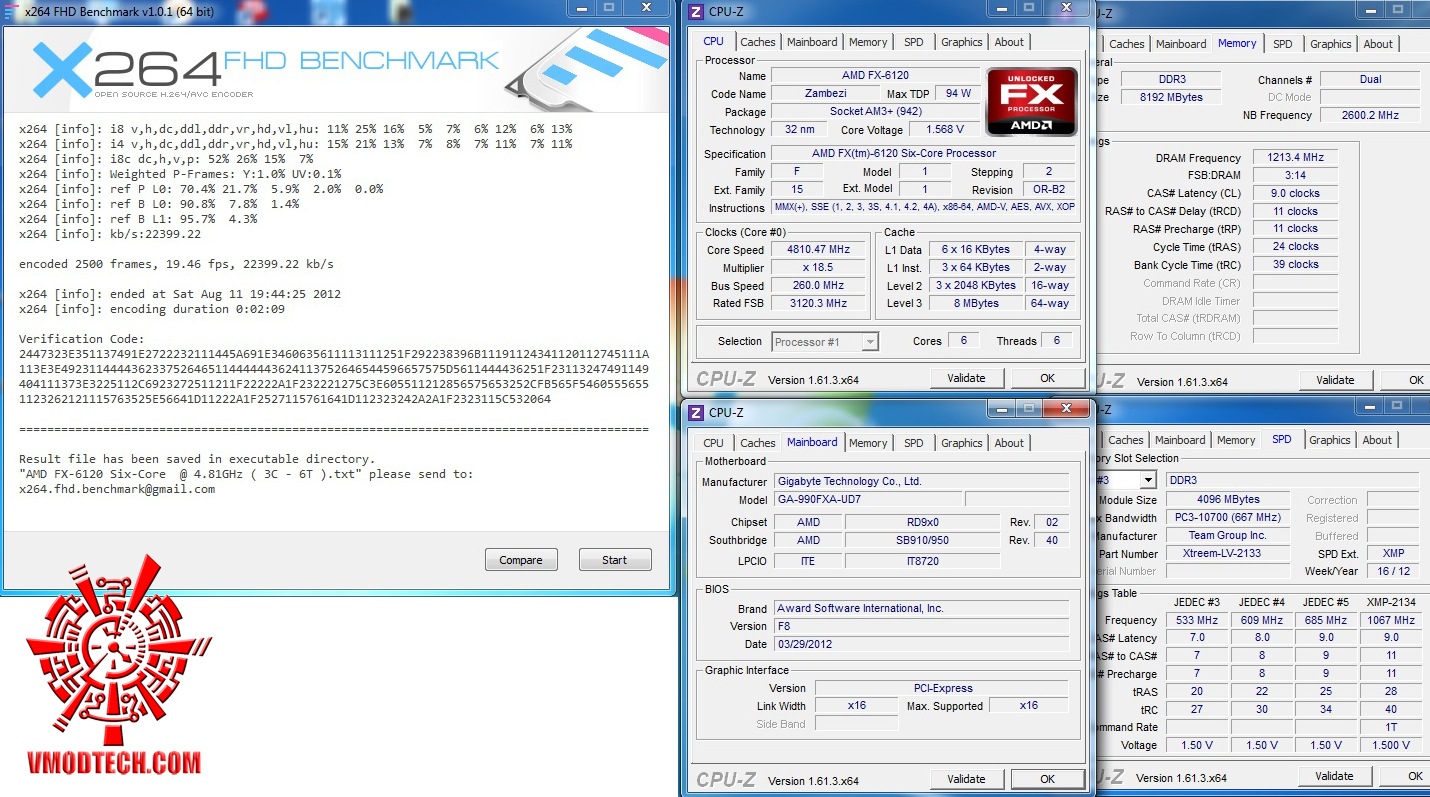Click Graphics tab in the Memory CPU-Z window
Image resolution: width=1430 pixels, height=797 pixels.
click(x=1331, y=44)
